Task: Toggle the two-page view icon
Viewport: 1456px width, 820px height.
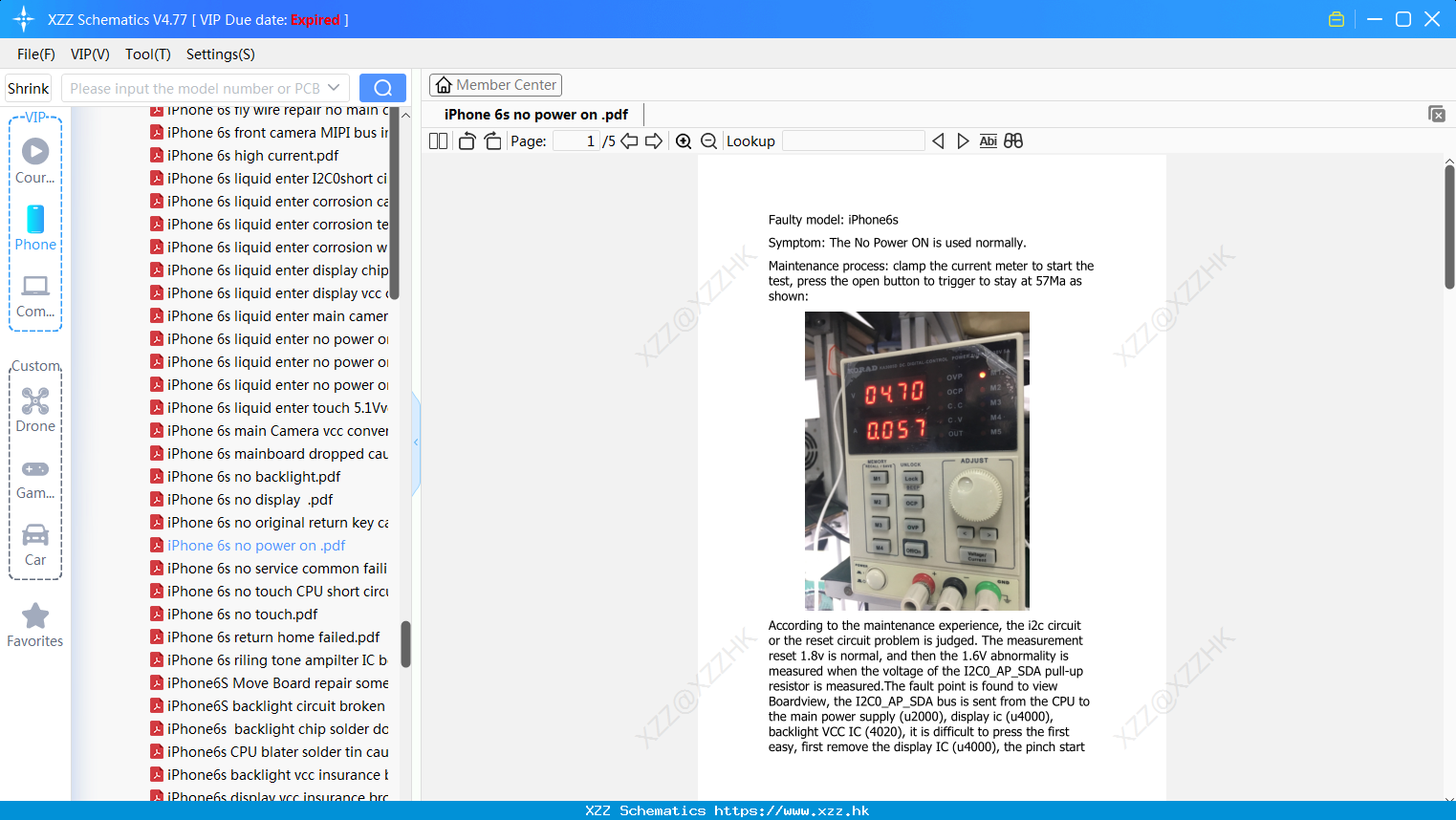Action: [x=439, y=141]
